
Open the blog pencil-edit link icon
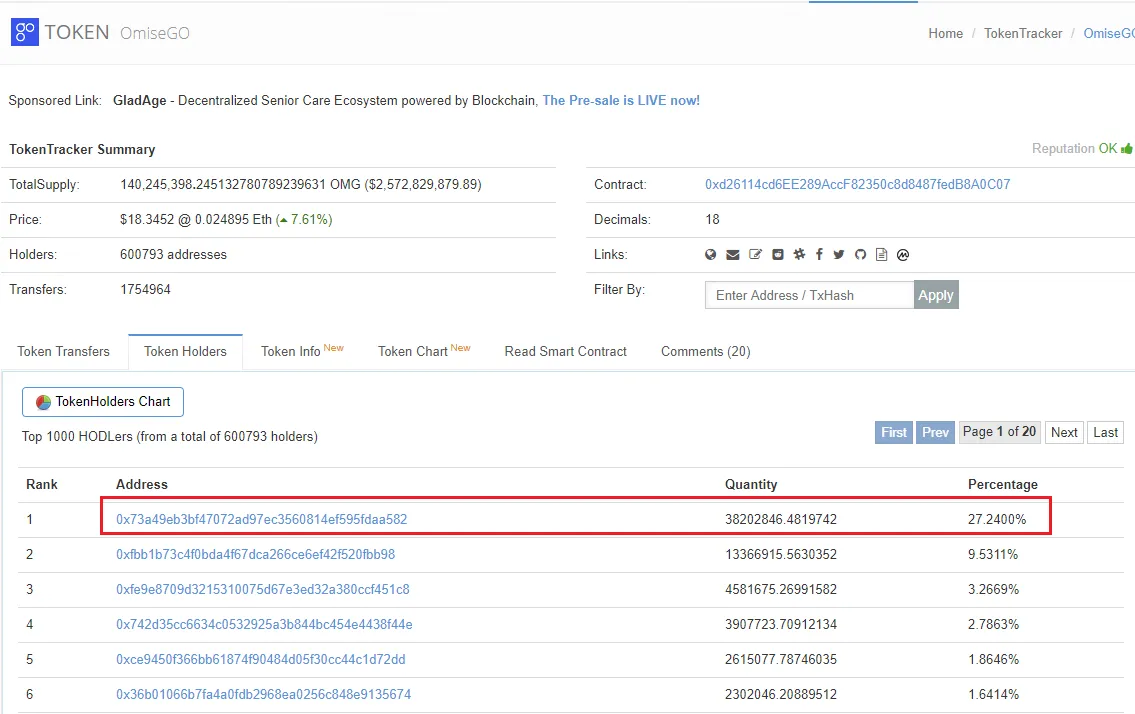pyautogui.click(x=755, y=255)
